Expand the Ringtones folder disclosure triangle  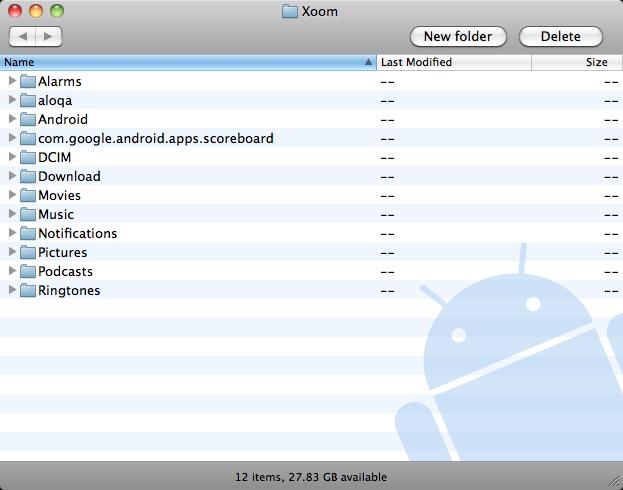[x=12, y=290]
